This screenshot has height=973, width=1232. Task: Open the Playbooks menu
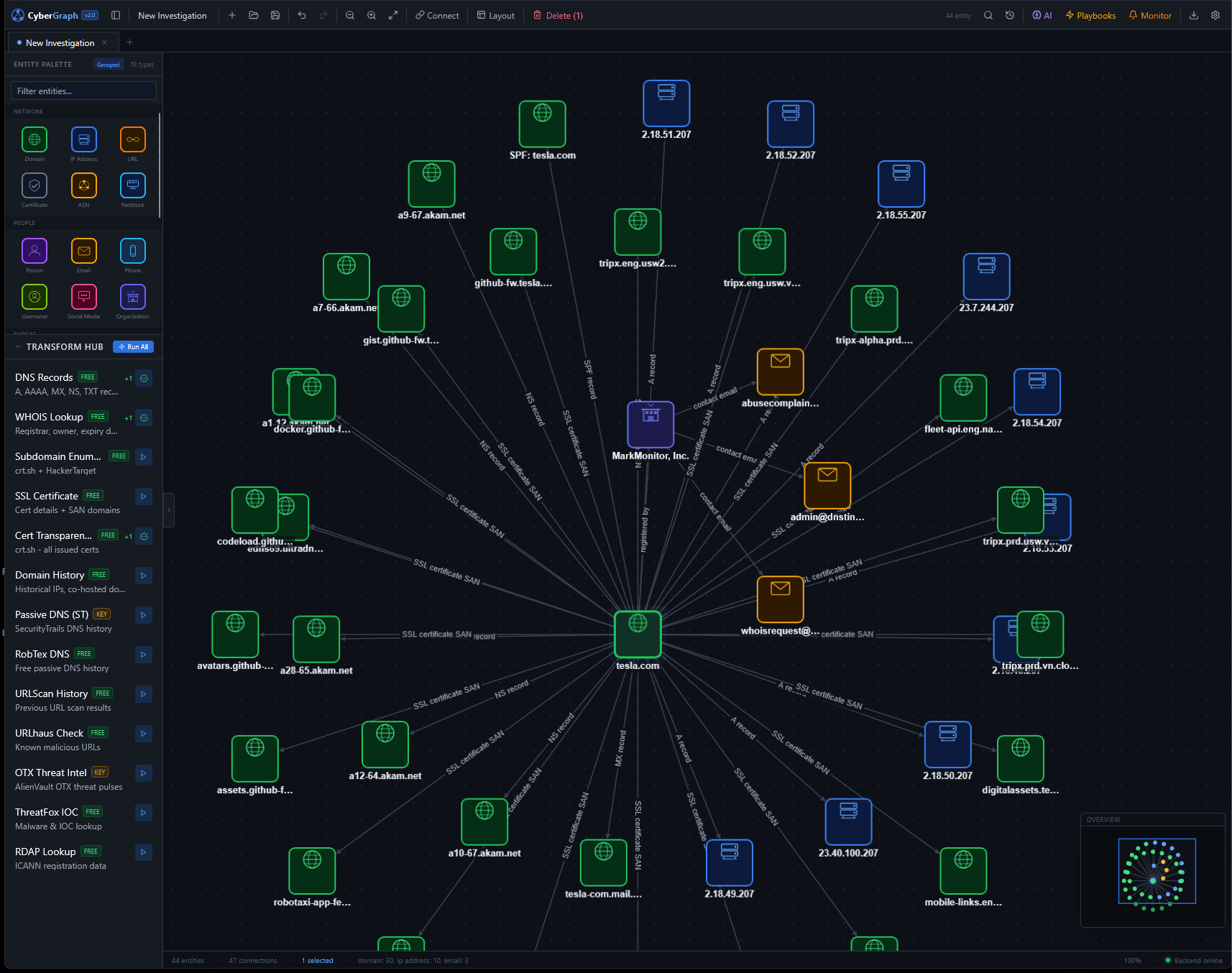(1090, 15)
